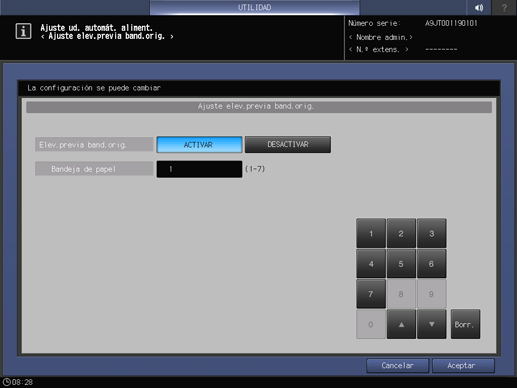Viewport: 517px width, 388px height.
Task: Click the Bandeja de papel label
Action: 94,169
